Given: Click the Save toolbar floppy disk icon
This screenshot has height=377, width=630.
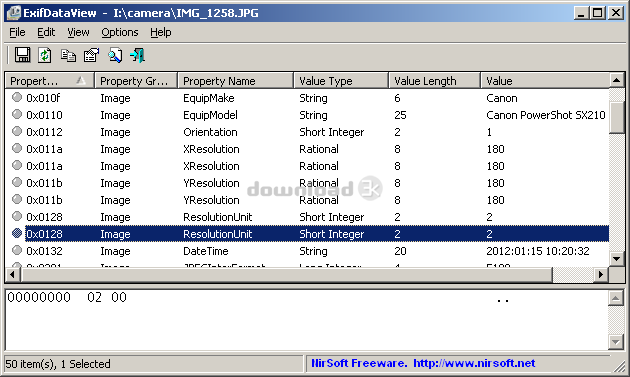Looking at the screenshot, I should pyautogui.click(x=22, y=55).
